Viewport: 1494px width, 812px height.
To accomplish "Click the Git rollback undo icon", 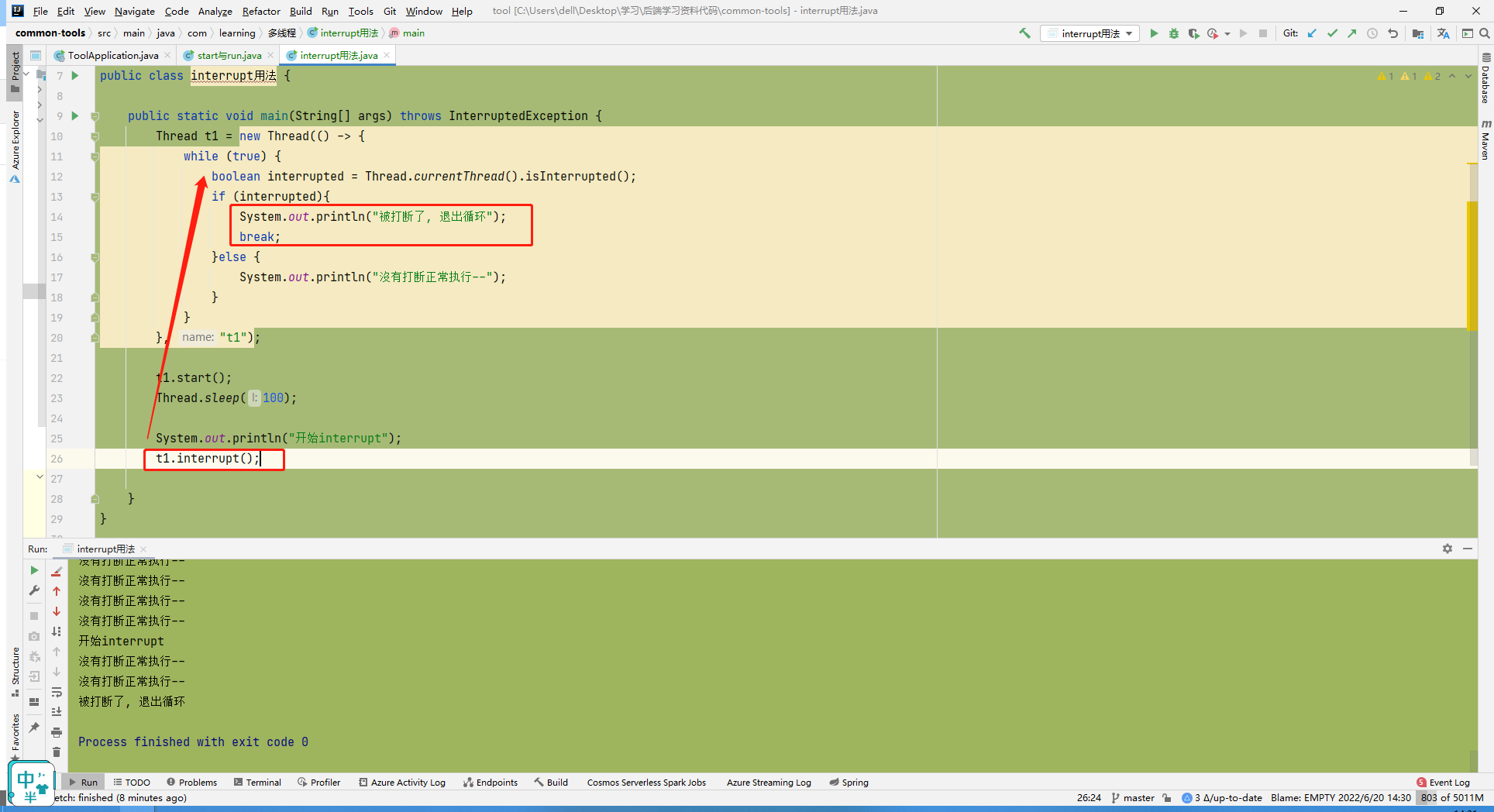I will pyautogui.click(x=1392, y=33).
